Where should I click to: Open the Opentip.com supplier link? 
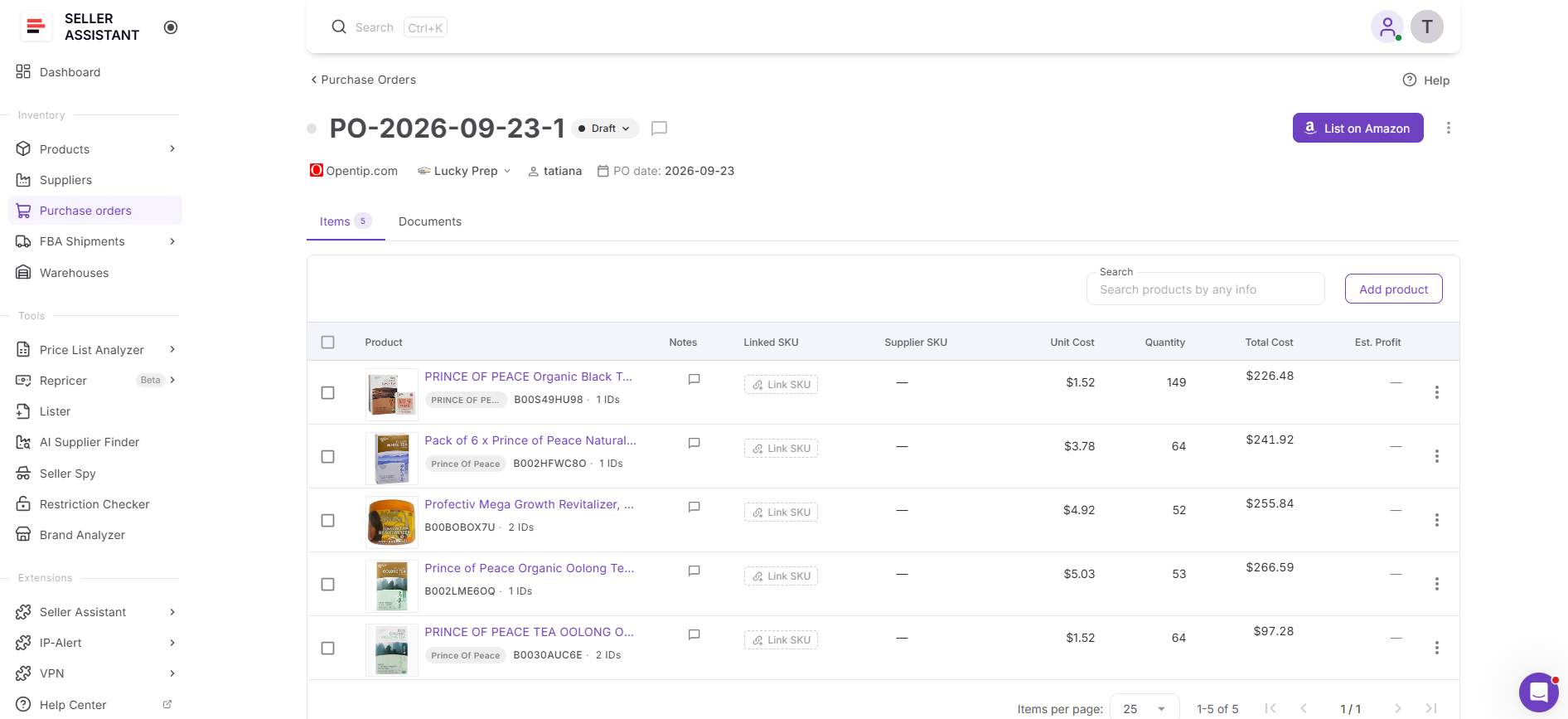[354, 171]
